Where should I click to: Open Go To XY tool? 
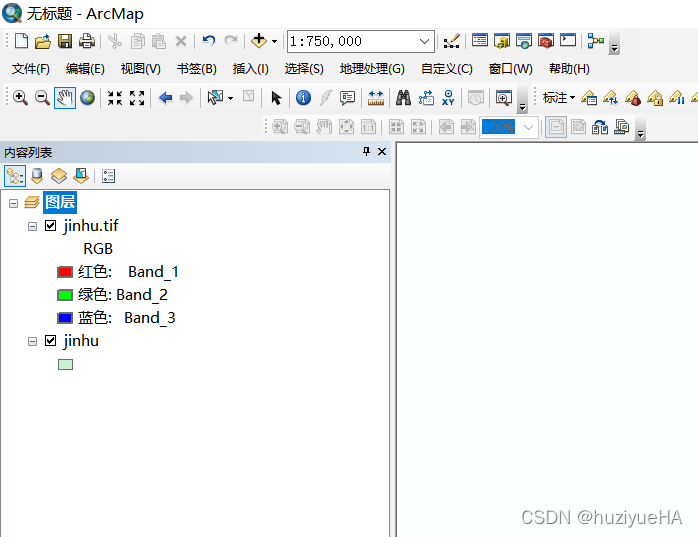(448, 98)
